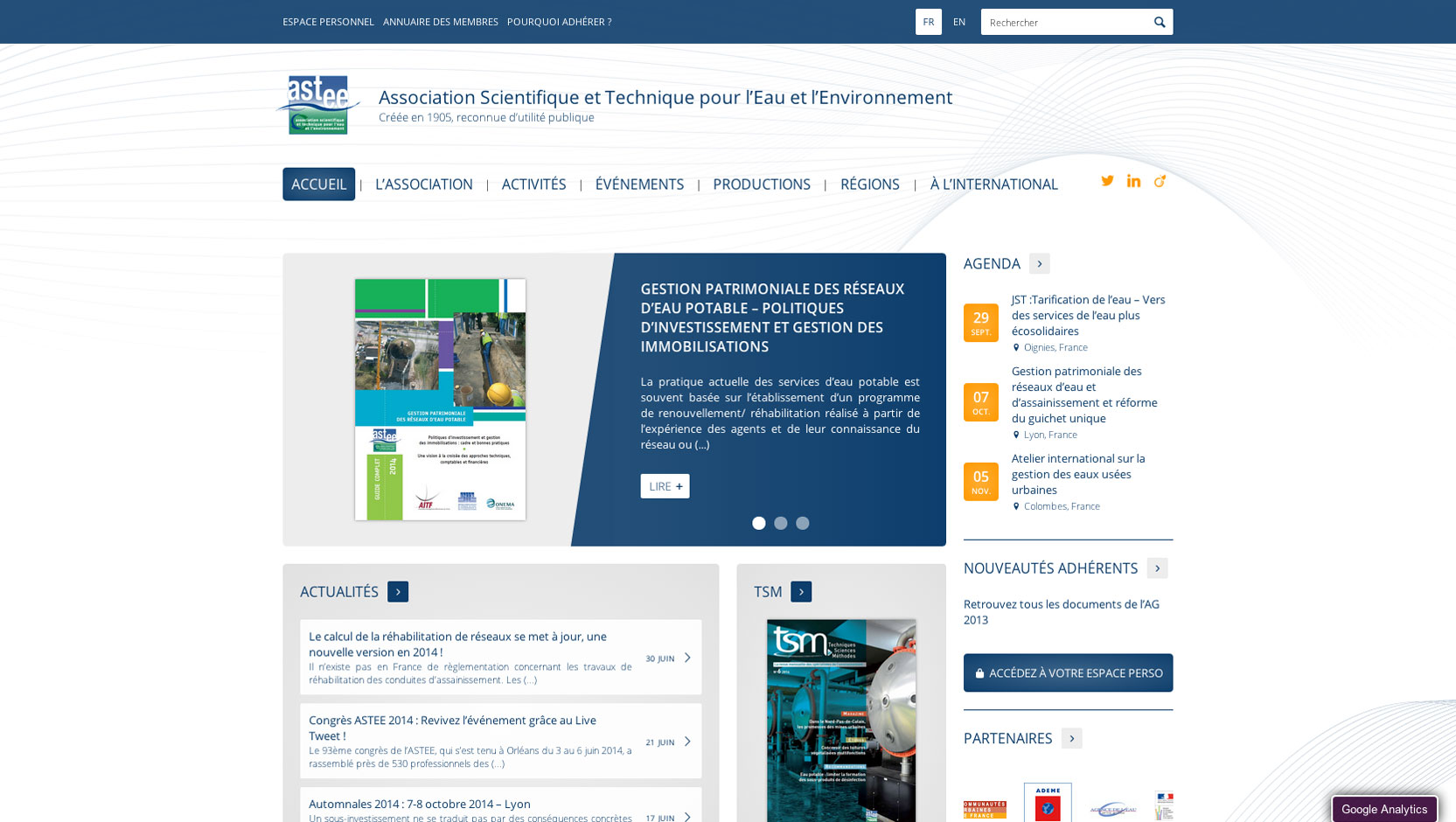
Task: Open the ASTEE Twitter page icon
Action: 1107,181
